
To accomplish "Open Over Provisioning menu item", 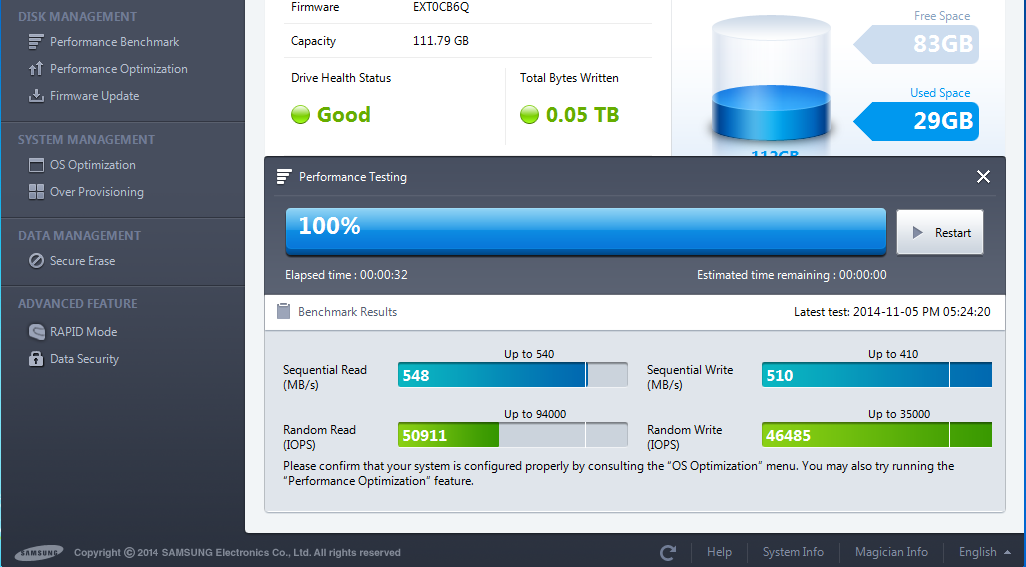I will click(x=97, y=192).
